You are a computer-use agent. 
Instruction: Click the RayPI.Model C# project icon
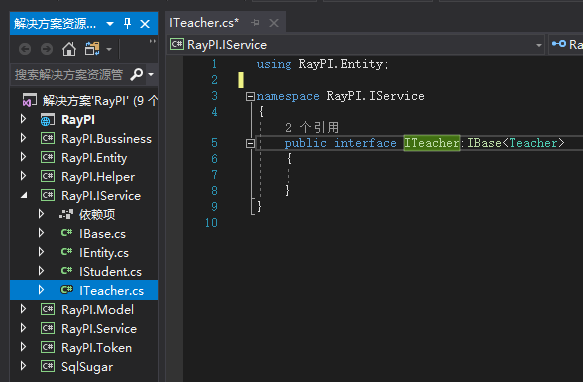(x=48, y=309)
